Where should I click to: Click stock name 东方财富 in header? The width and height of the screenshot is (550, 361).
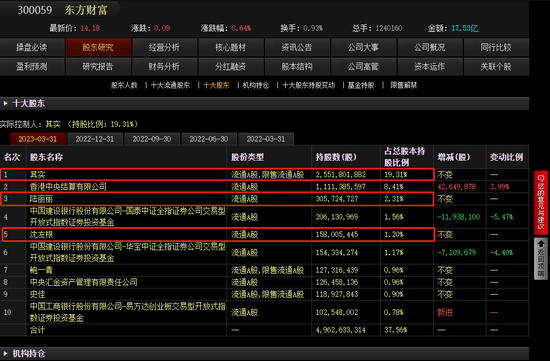(x=86, y=10)
